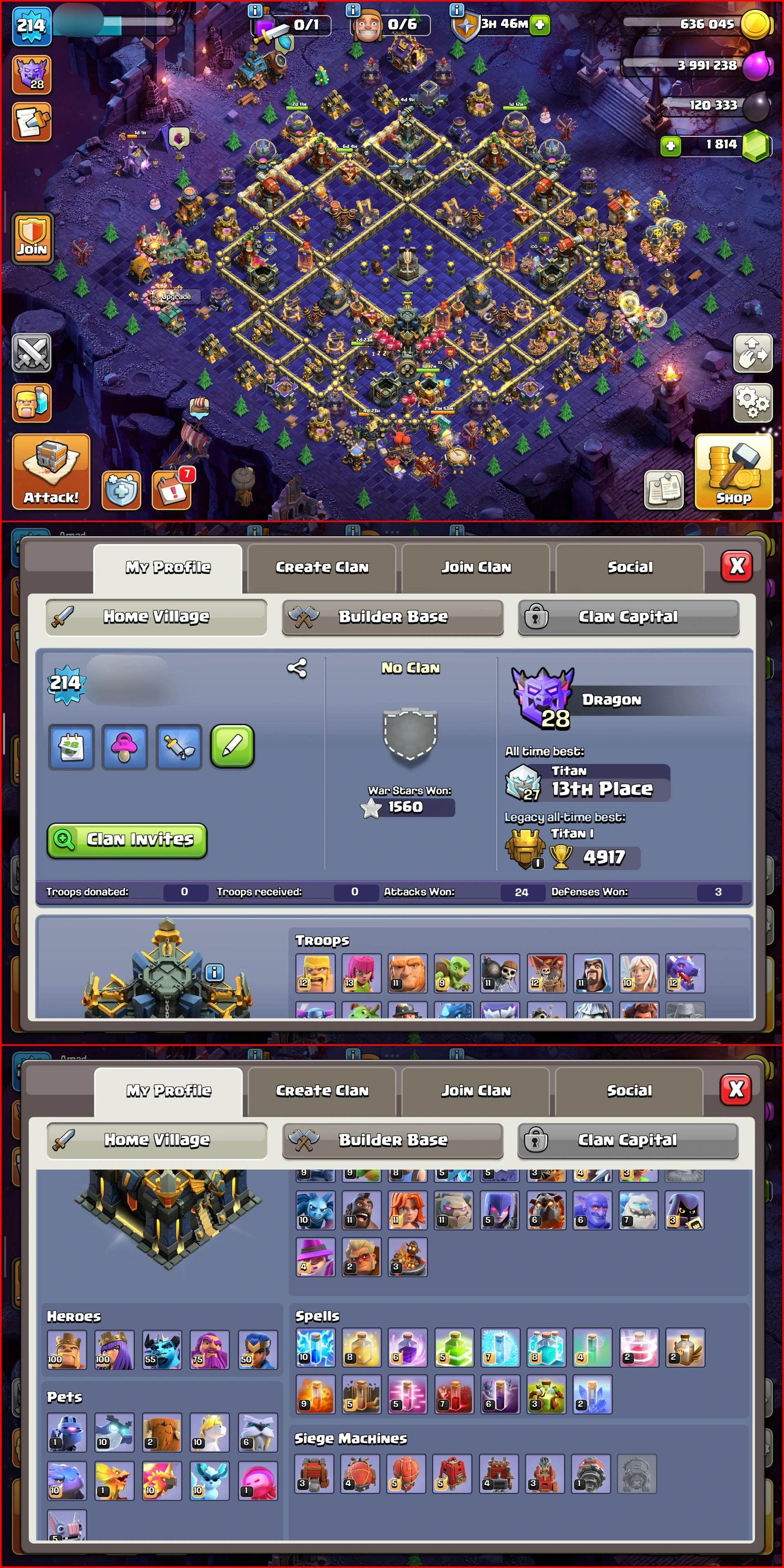Screen dimensions: 784x1568
Task: Open the layout editor hand icon
Action: [752, 352]
